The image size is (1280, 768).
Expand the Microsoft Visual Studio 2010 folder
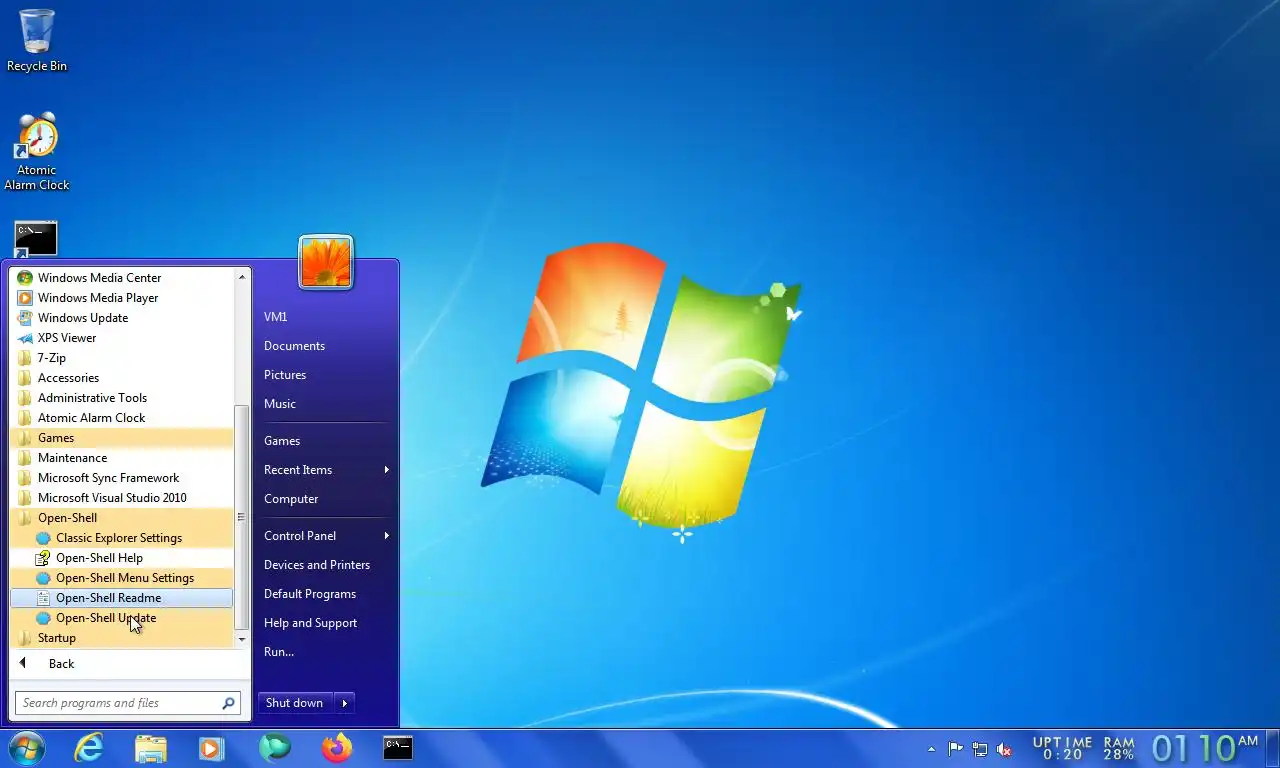pos(121,498)
